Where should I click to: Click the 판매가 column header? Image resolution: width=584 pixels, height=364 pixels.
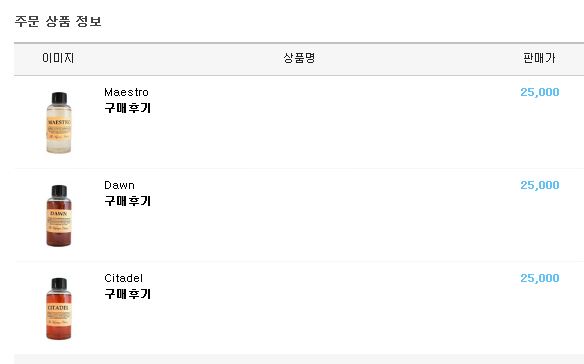pyautogui.click(x=539, y=58)
